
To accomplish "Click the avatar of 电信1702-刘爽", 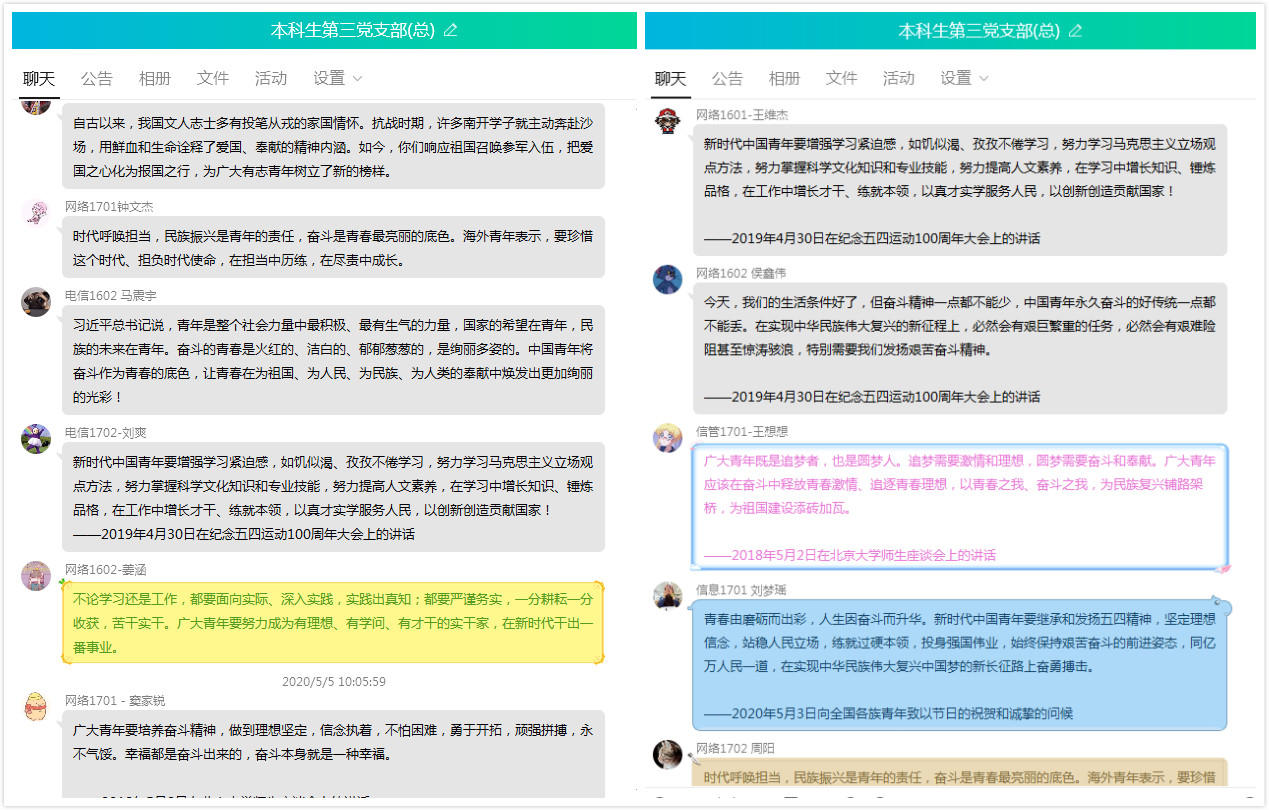I will (x=36, y=439).
